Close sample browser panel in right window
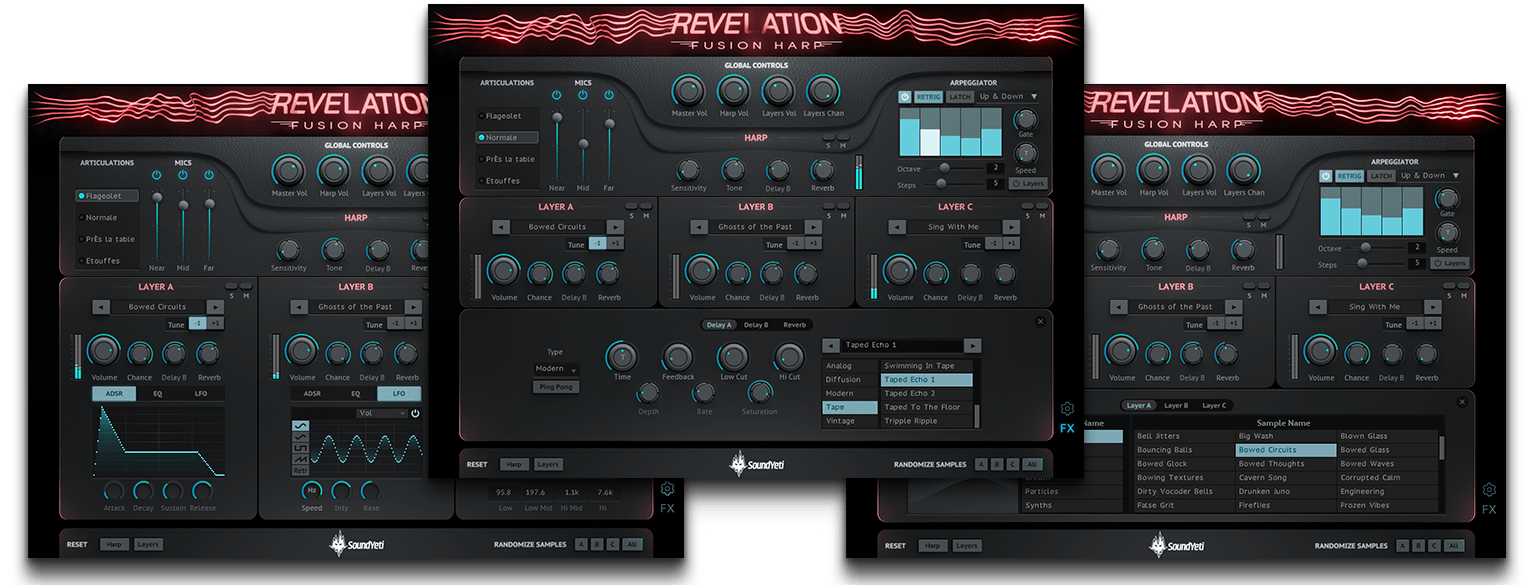The image size is (1534, 585). (1462, 401)
